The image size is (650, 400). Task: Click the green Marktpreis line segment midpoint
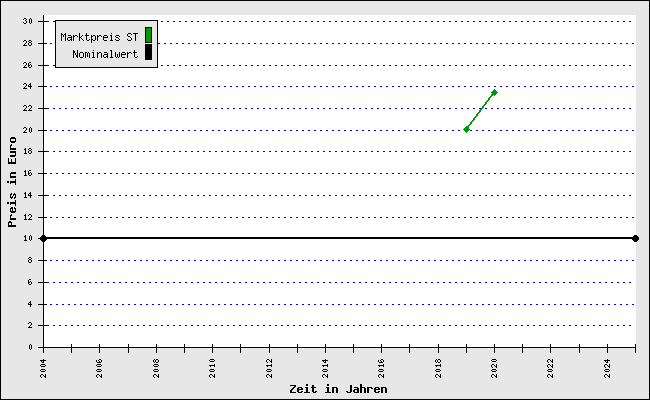coord(480,111)
